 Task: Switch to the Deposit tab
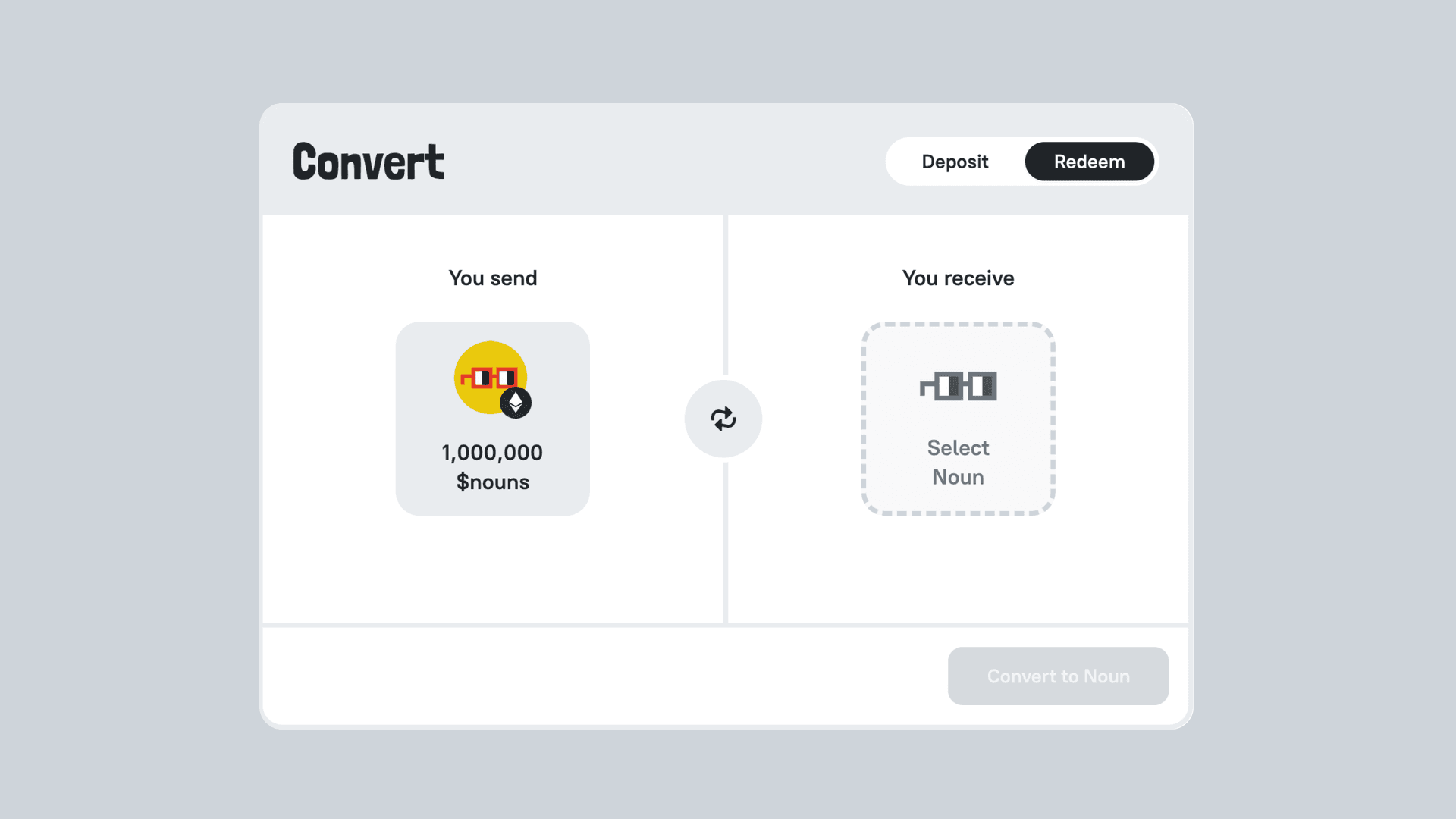point(955,162)
